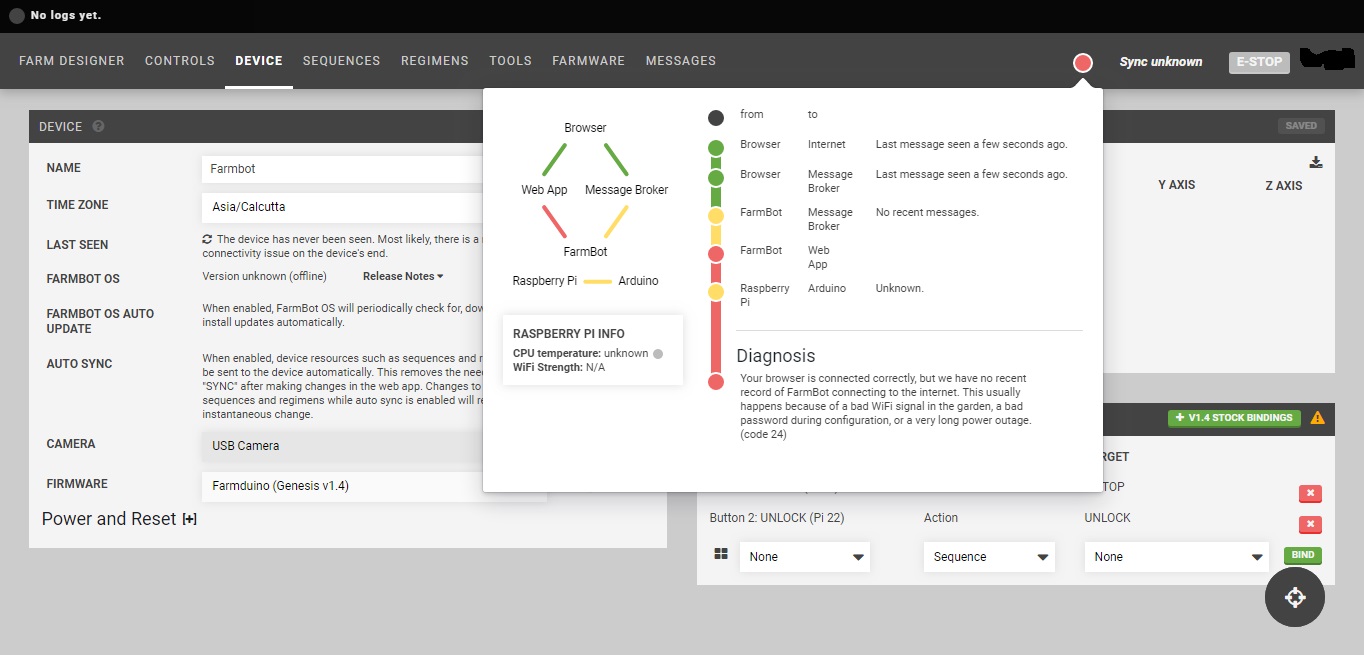Click the V1.4 Stock Bindings button
The width and height of the screenshot is (1364, 655).
tap(1233, 418)
